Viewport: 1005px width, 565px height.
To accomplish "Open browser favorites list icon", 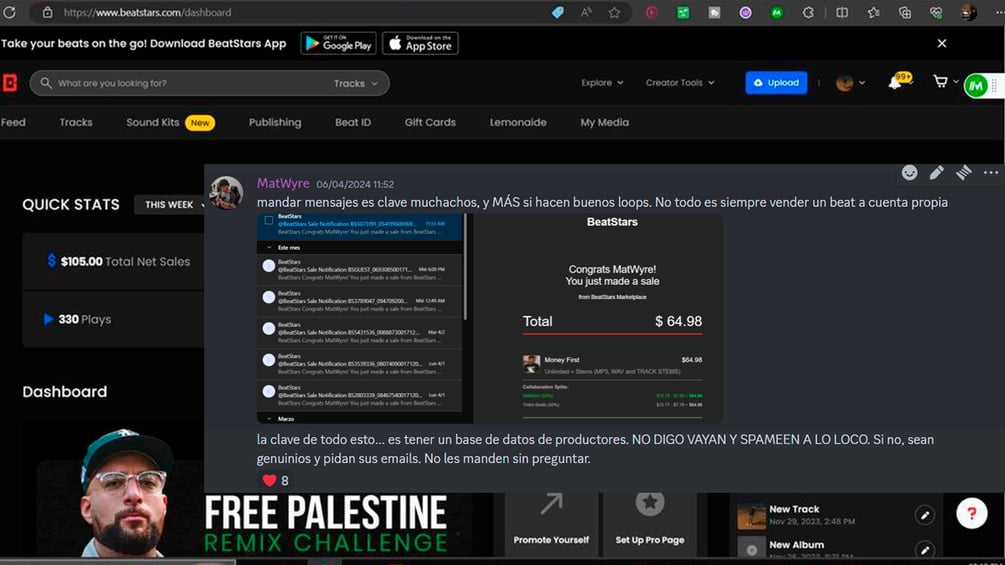I will pos(874,12).
